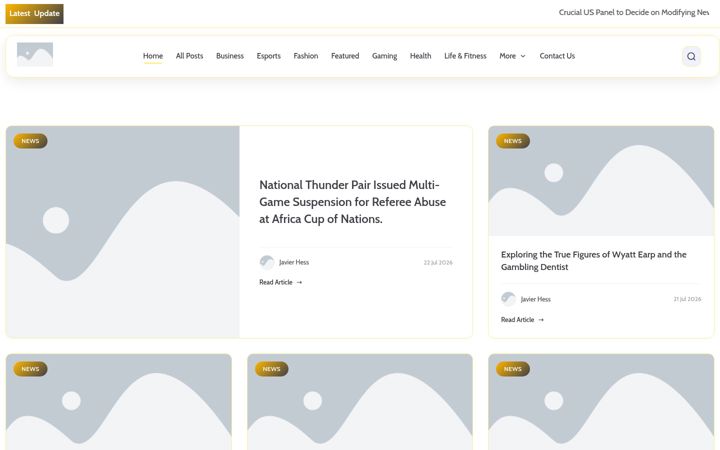The image size is (720, 450).
Task: Click the 21 Jul 2026 date
Action: [687, 299]
